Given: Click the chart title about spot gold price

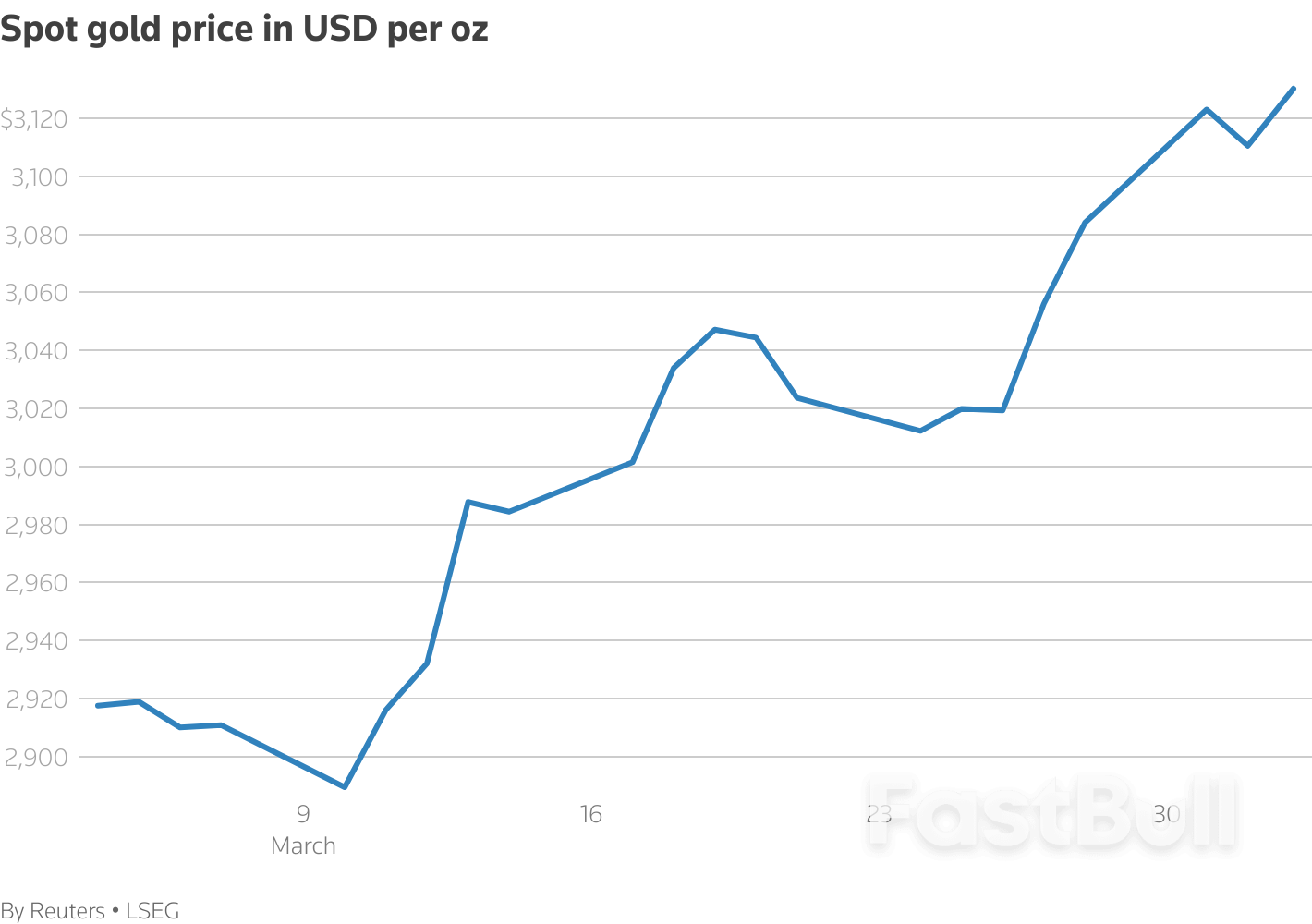Looking at the screenshot, I should (x=244, y=30).
